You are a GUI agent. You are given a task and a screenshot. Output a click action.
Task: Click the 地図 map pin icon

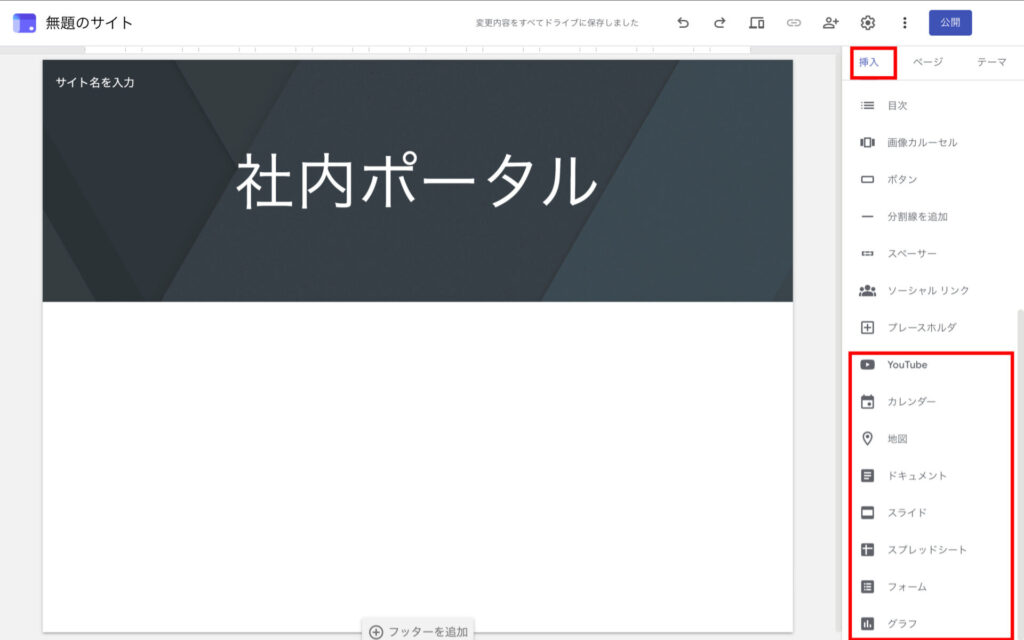(x=867, y=438)
